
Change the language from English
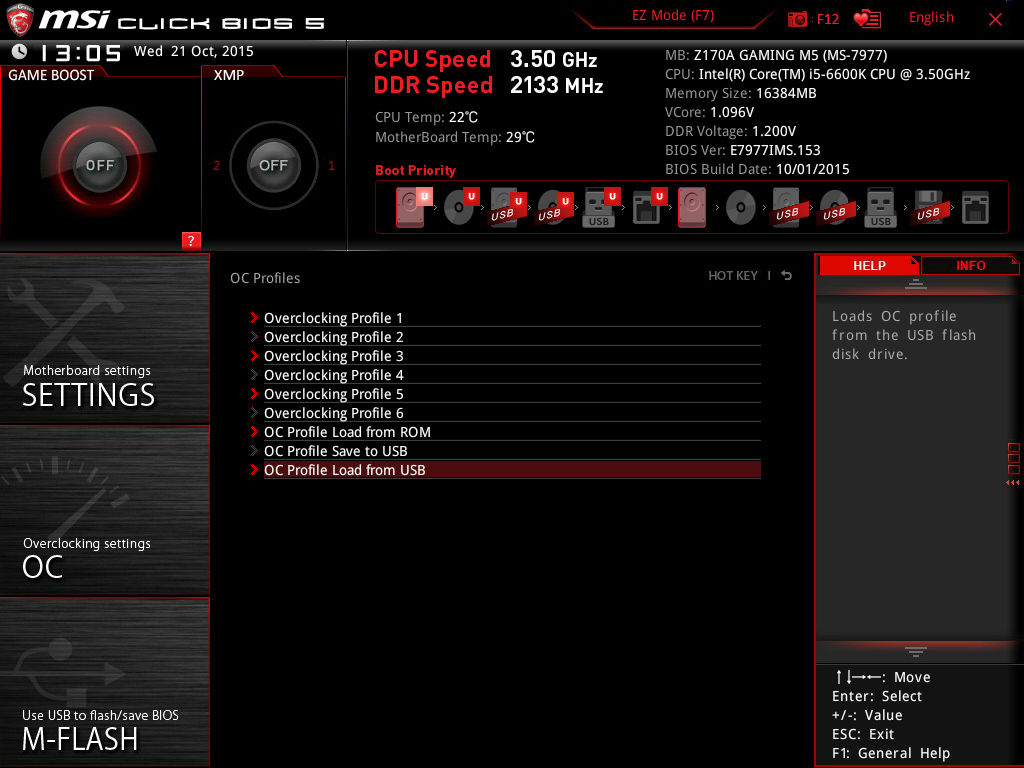(931, 18)
